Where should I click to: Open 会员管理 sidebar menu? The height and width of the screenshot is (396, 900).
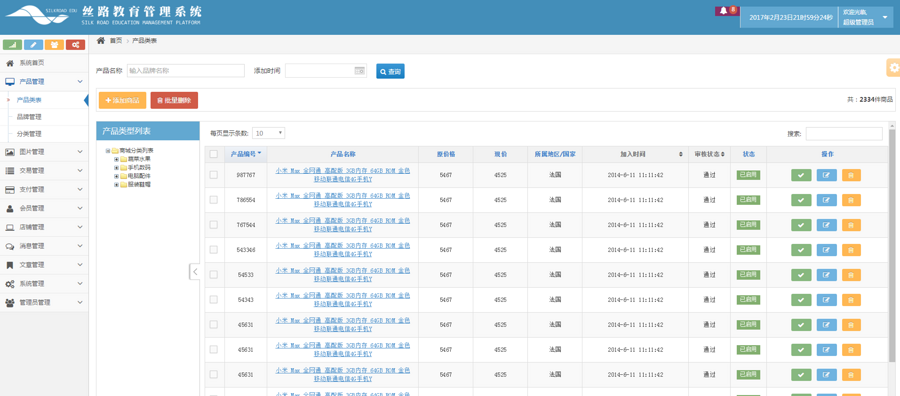(44, 208)
